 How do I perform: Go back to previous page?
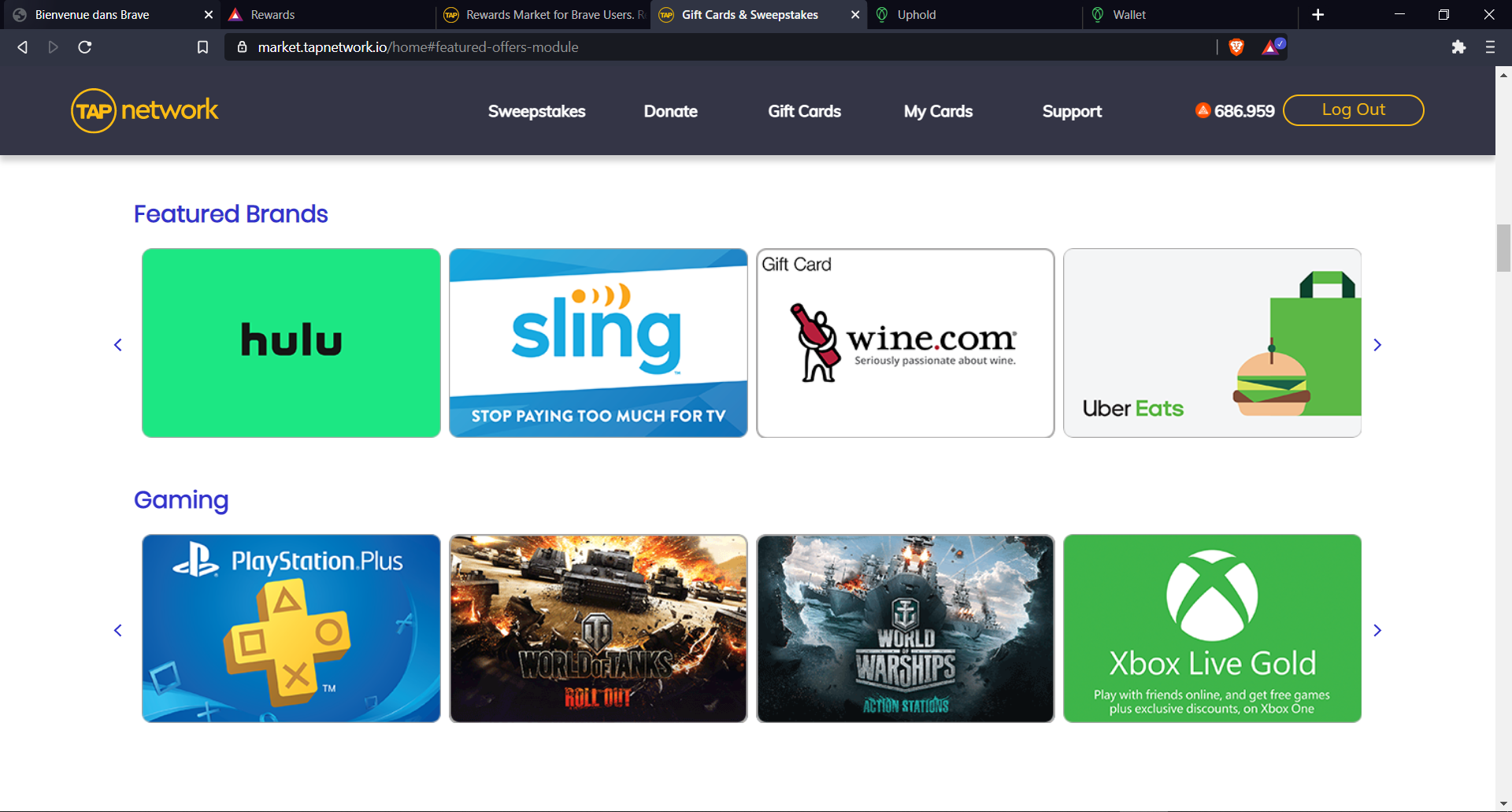tap(23, 47)
